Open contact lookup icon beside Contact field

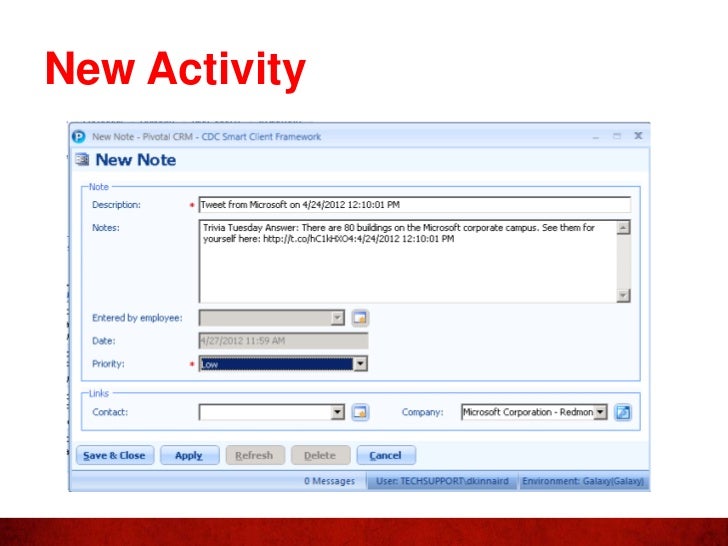tap(360, 412)
